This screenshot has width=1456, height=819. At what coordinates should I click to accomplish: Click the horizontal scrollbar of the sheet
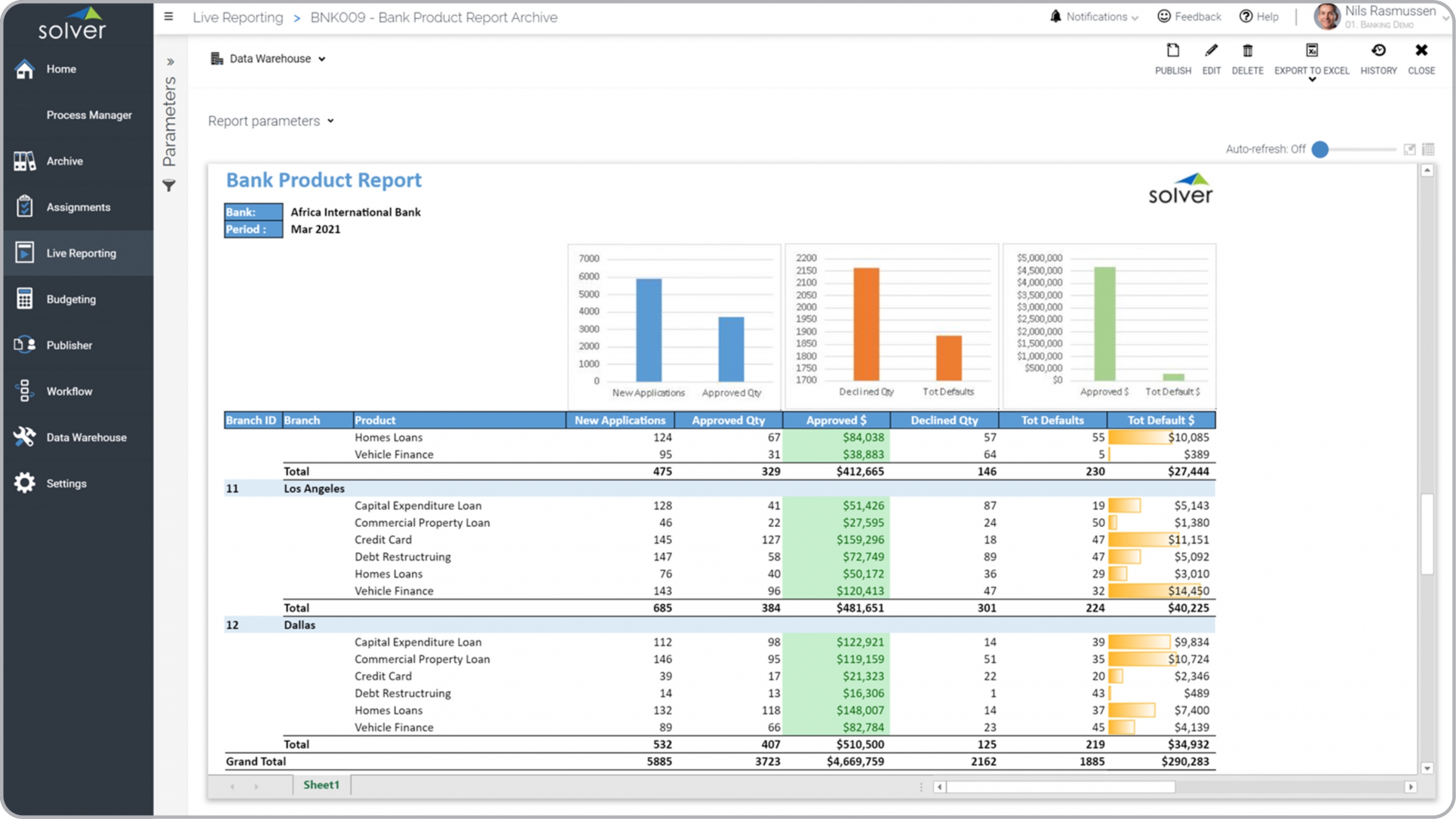(1060, 787)
